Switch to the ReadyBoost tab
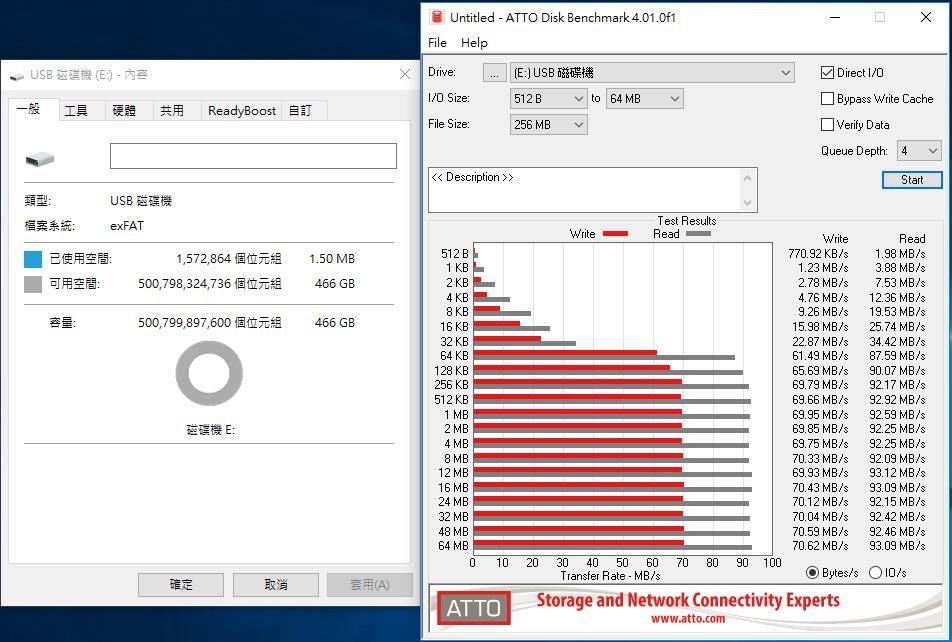 [x=242, y=111]
